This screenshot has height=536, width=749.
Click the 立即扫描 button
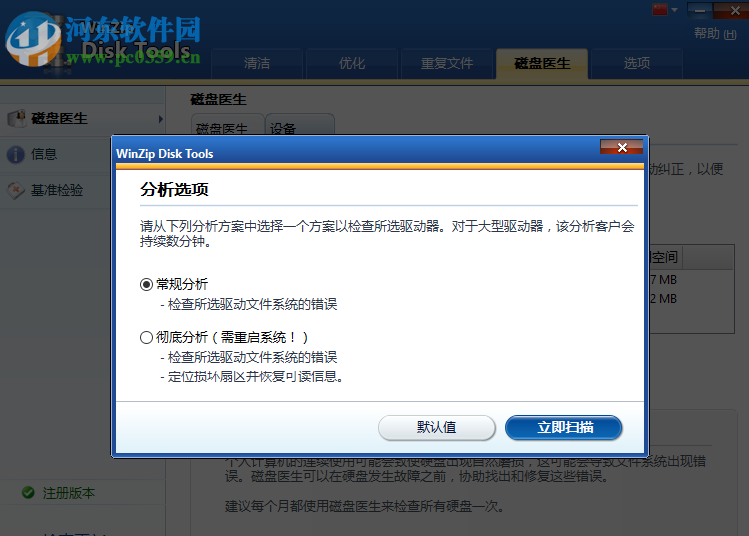click(x=564, y=427)
